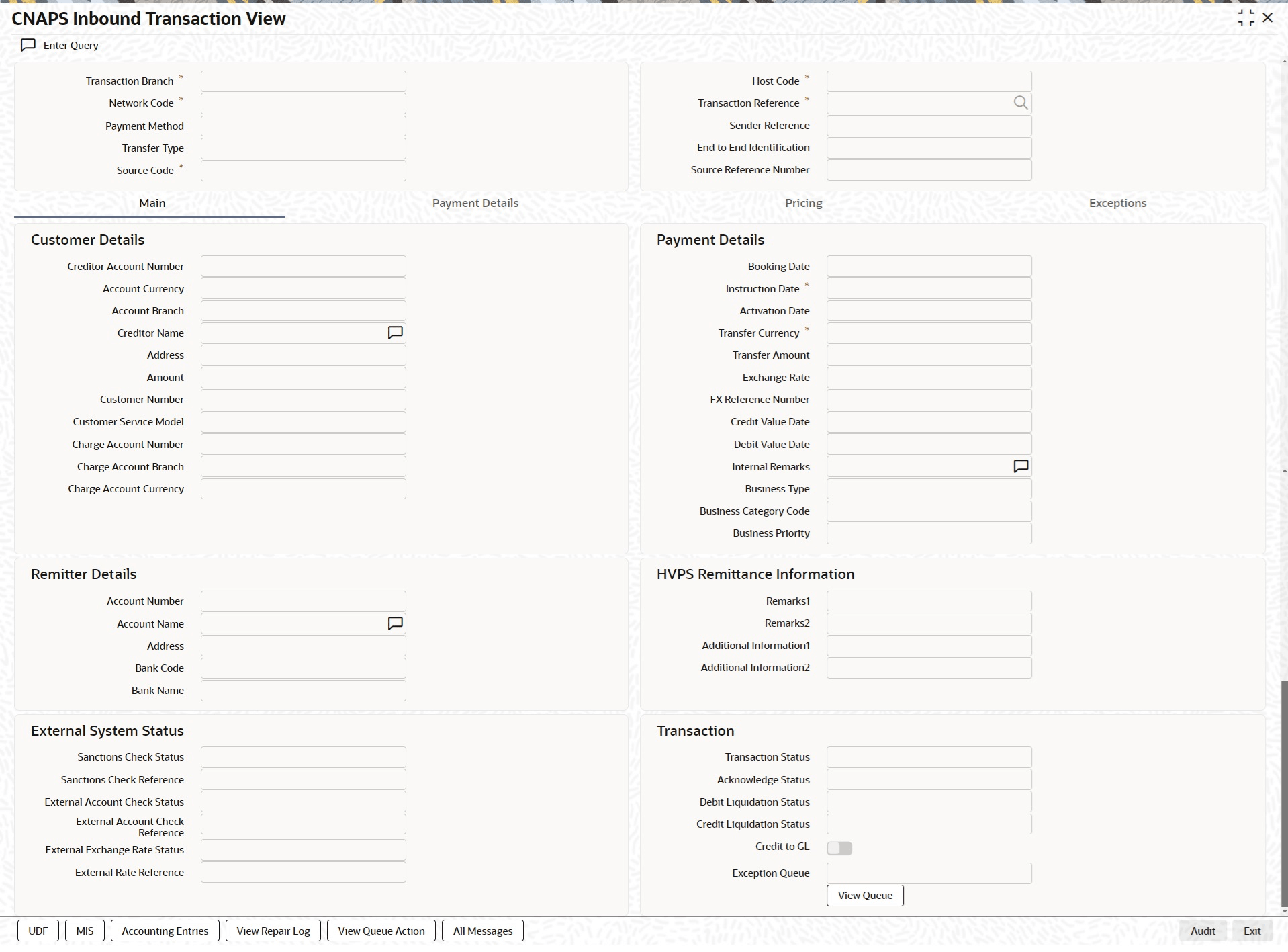1288x952 pixels.
Task: Click the Remarks1 field
Action: pos(929,601)
